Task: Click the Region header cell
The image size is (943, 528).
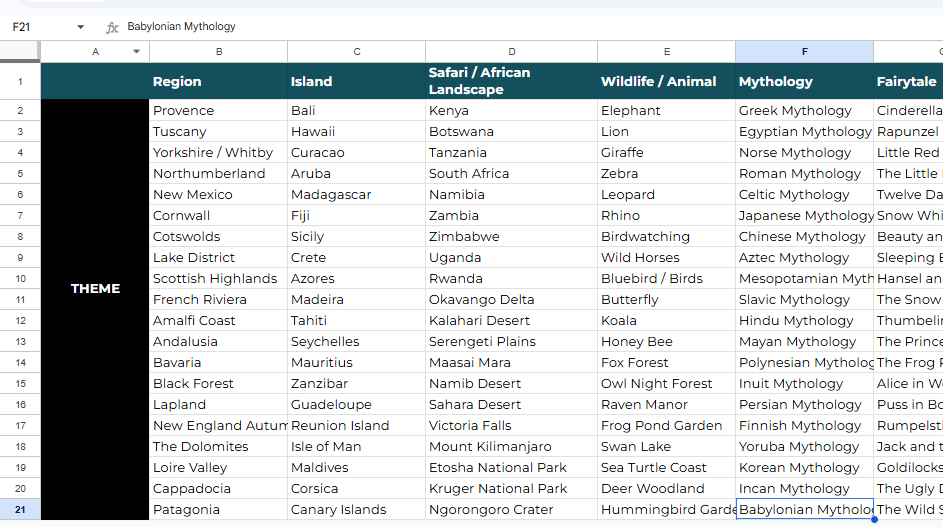Action: [219, 81]
